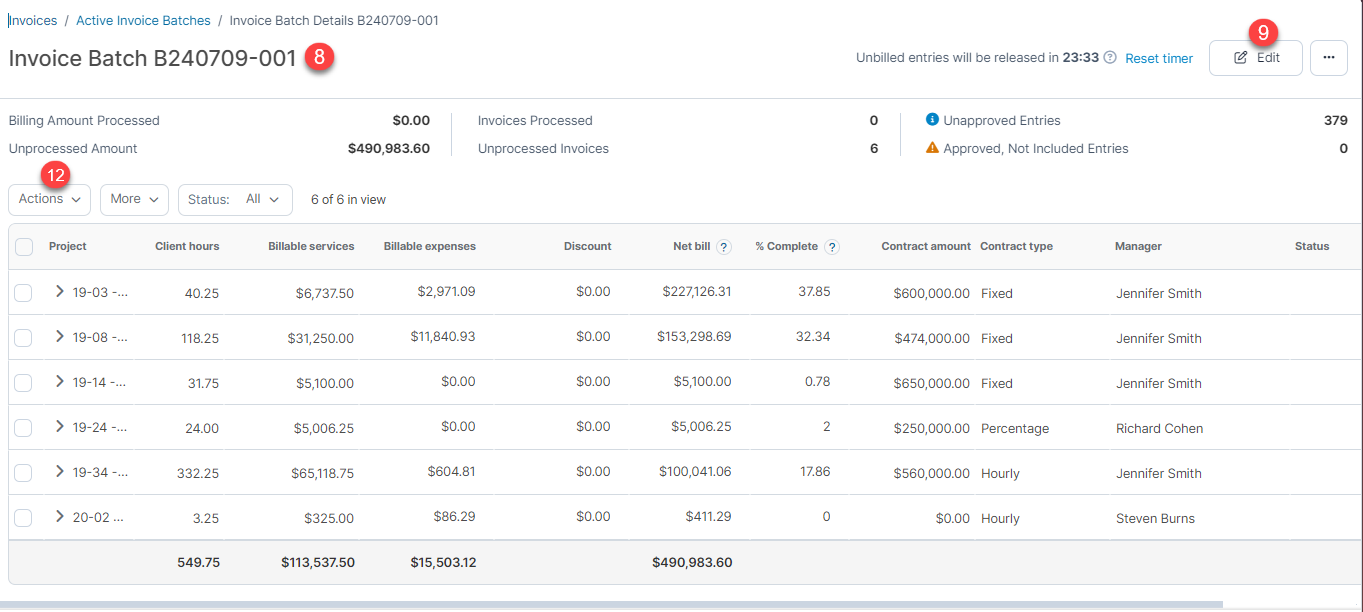The height and width of the screenshot is (612, 1363).
Task: Expand project row 19-34
Action: pos(58,472)
